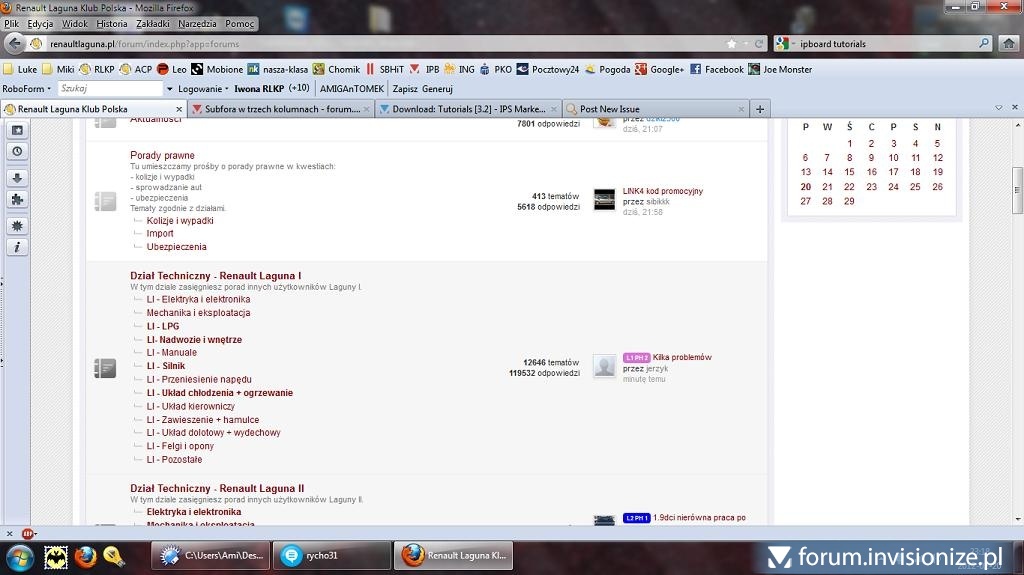Viewport: 1024px width, 575px height.
Task: Open the sidebar history clock icon
Action: 17,152
